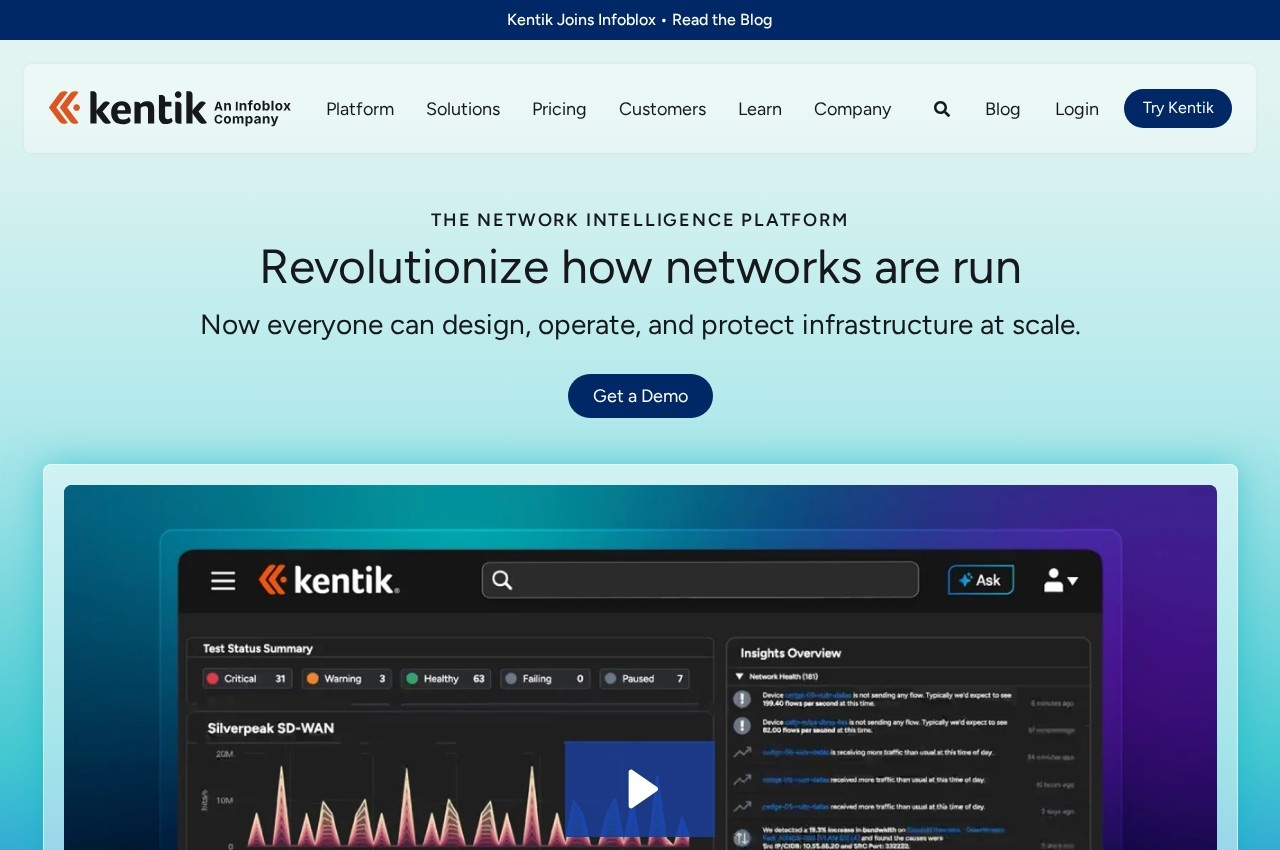This screenshot has height=850, width=1280.
Task: Click the Test Status Summary heading
Action: [258, 648]
